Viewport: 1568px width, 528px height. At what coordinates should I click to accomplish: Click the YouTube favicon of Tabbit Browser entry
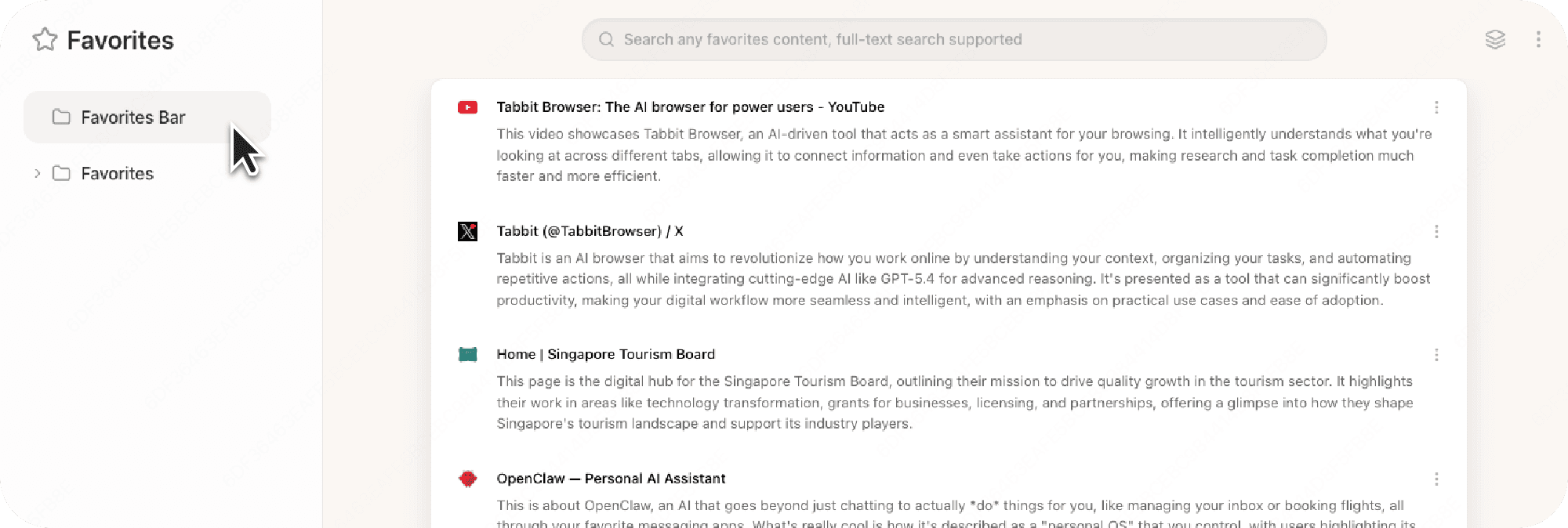[x=468, y=107]
